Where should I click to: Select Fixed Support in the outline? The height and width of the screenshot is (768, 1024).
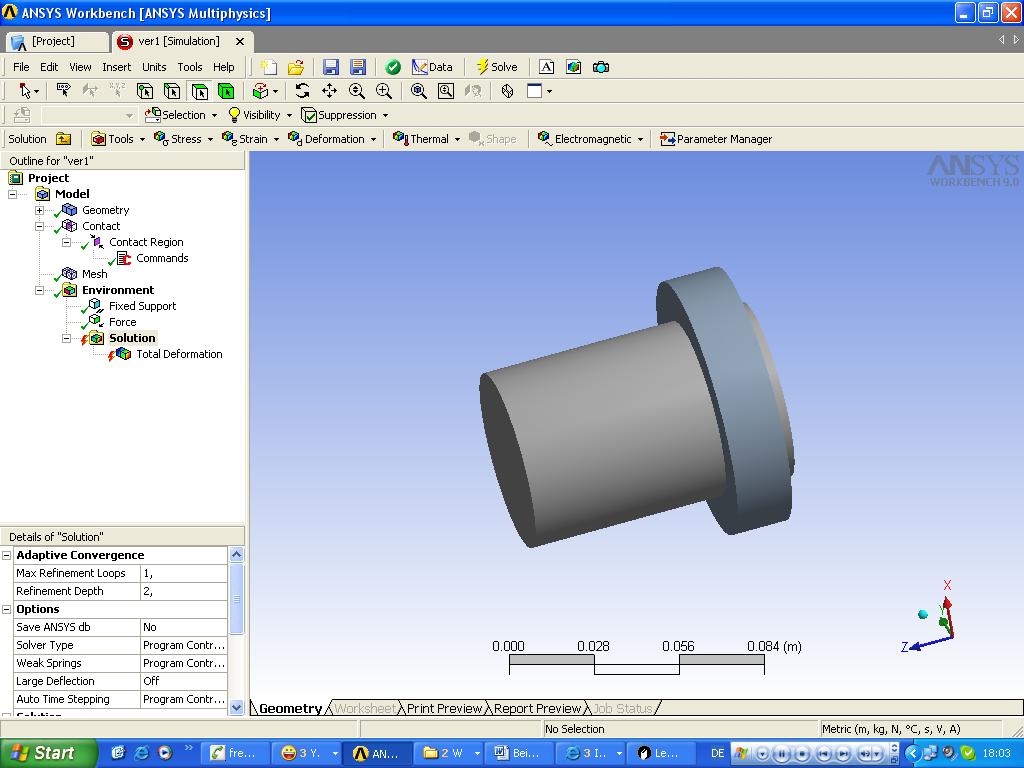click(x=142, y=306)
